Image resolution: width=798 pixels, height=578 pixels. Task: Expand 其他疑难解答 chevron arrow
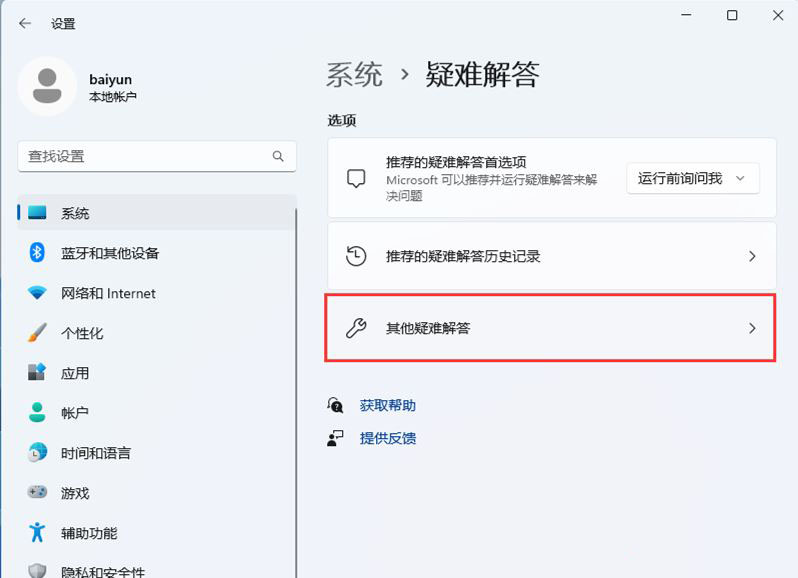(752, 328)
